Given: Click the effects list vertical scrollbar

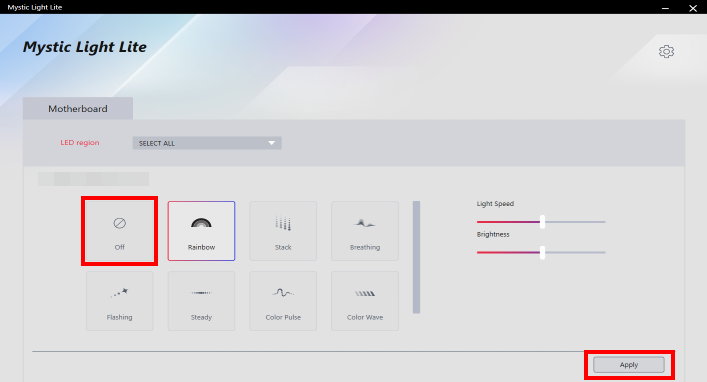Looking at the screenshot, I should 416,257.
